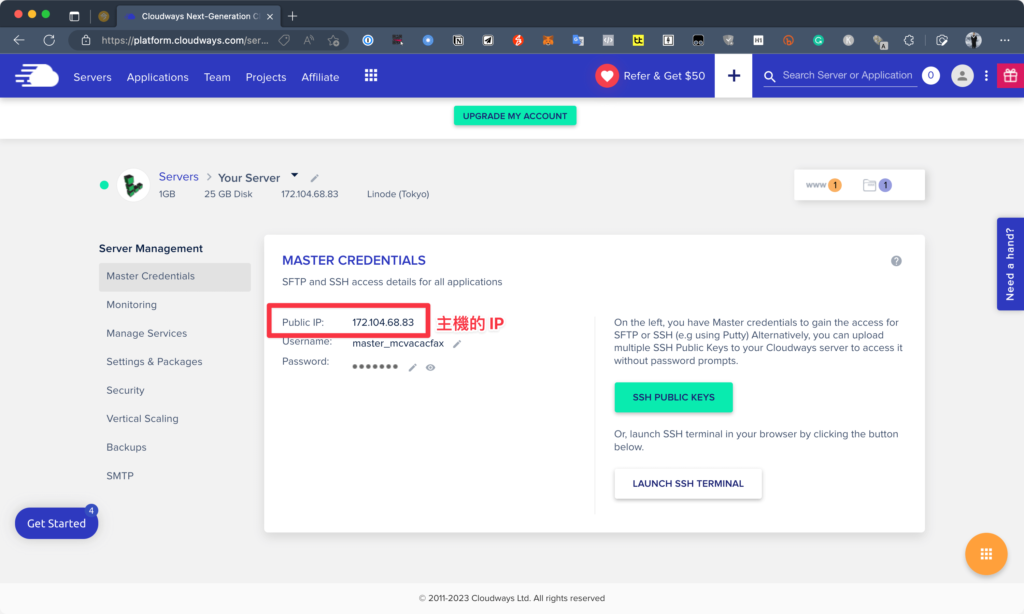
Task: Open the Applications navigation menu
Action: (x=157, y=76)
